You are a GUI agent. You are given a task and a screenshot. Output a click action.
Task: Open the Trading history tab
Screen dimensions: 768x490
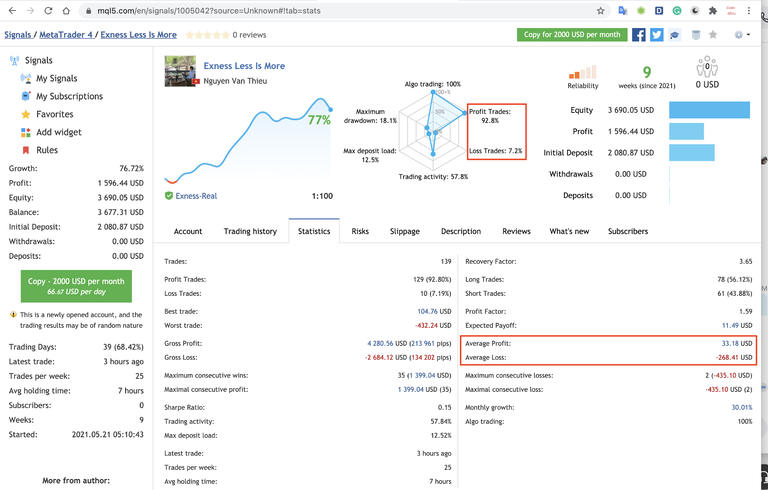tap(250, 231)
